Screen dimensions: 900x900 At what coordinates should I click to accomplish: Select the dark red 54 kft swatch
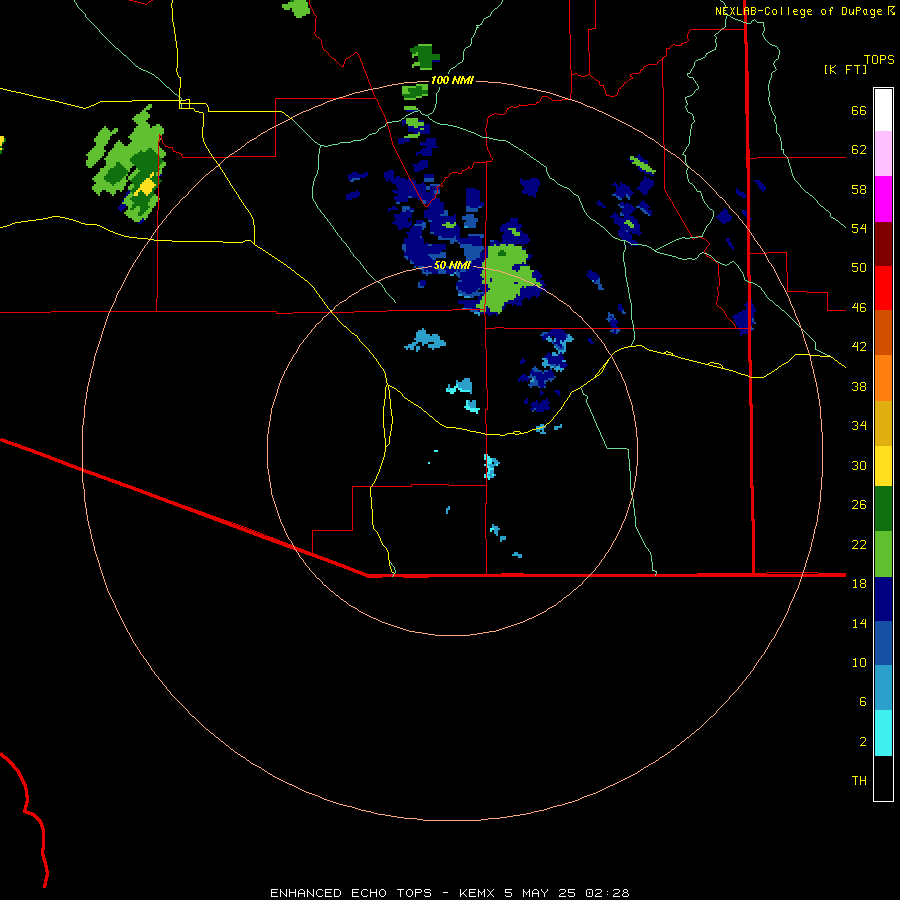[883, 244]
